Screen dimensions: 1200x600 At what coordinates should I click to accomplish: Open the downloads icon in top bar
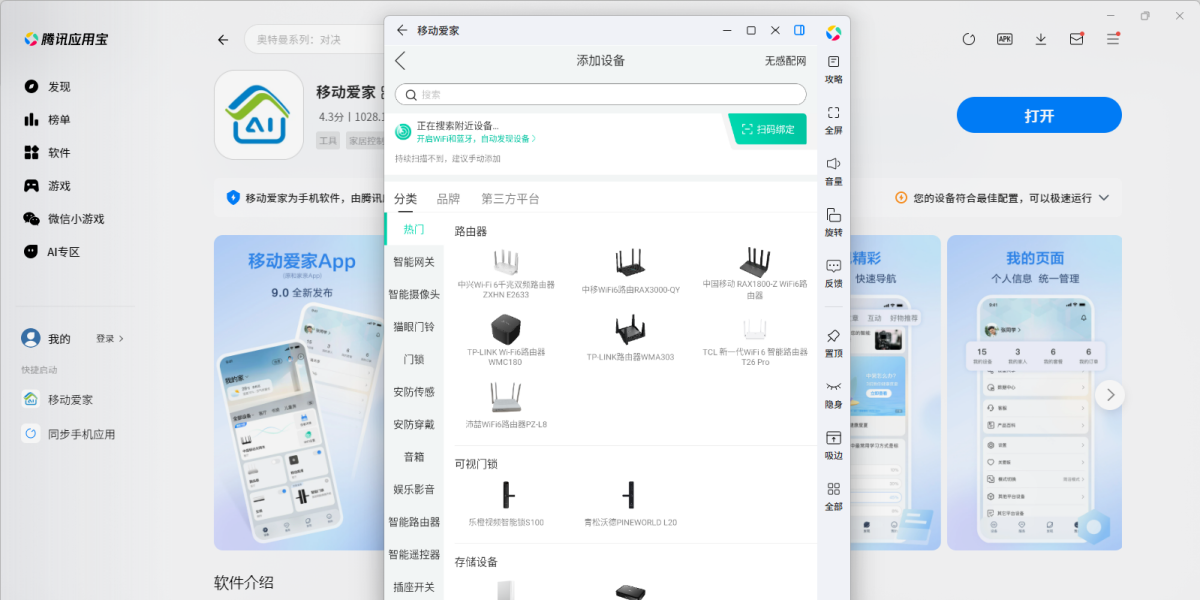(1041, 39)
